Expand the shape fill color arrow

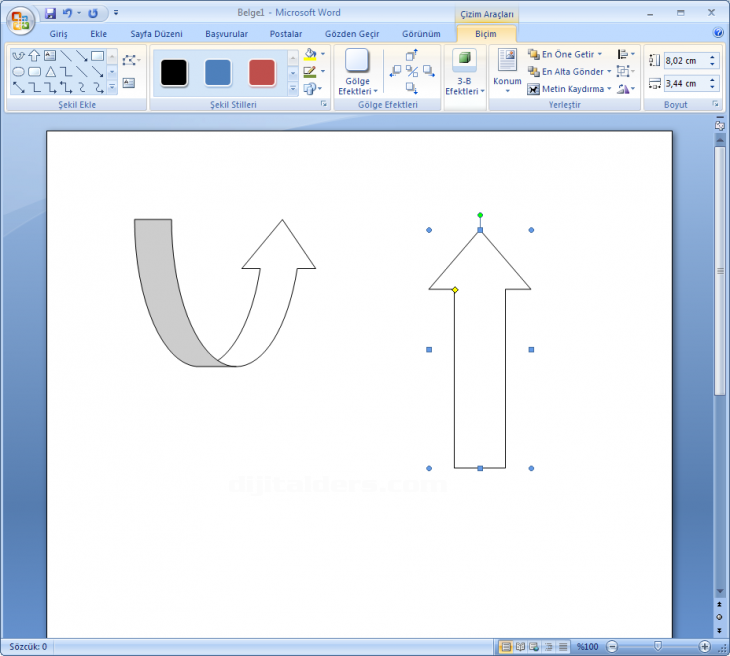coord(323,54)
